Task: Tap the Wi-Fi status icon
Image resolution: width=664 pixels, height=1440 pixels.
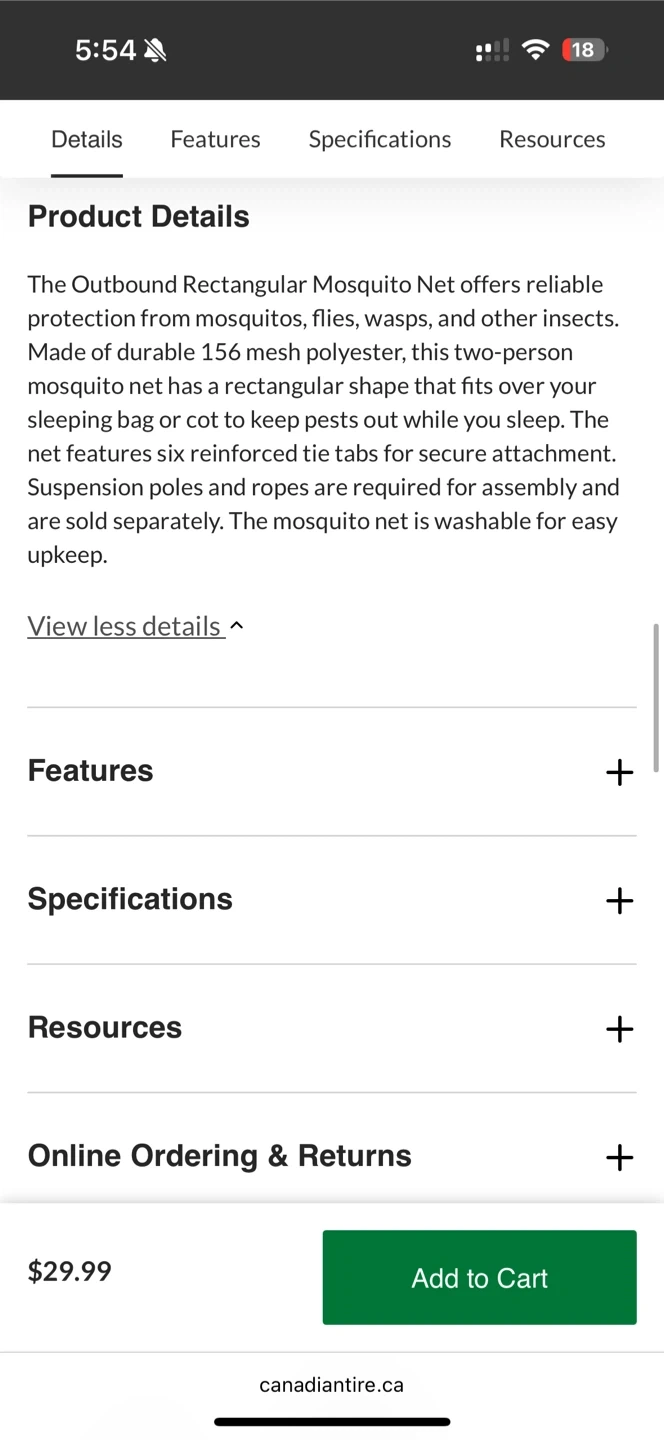Action: point(536,50)
